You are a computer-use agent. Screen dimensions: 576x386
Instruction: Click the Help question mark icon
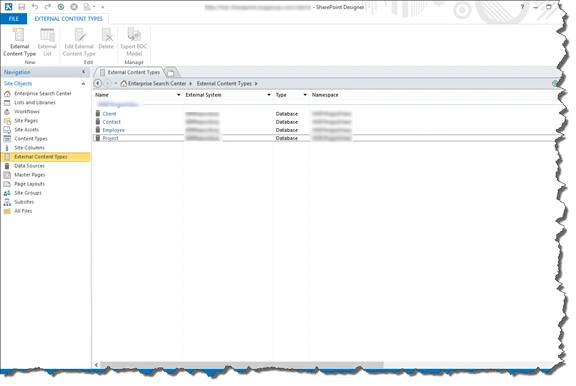tap(522, 7)
